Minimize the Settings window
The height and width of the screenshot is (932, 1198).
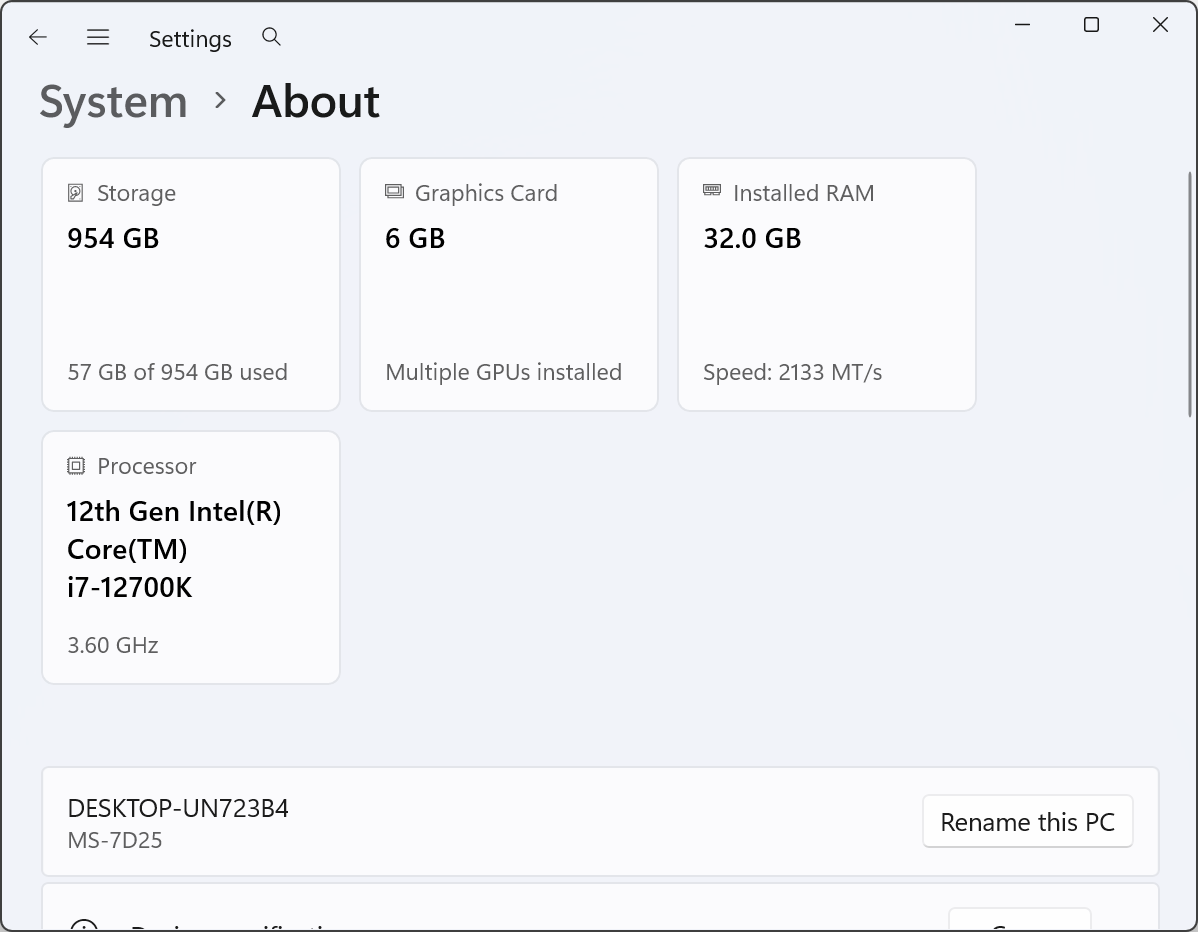tap(1022, 25)
